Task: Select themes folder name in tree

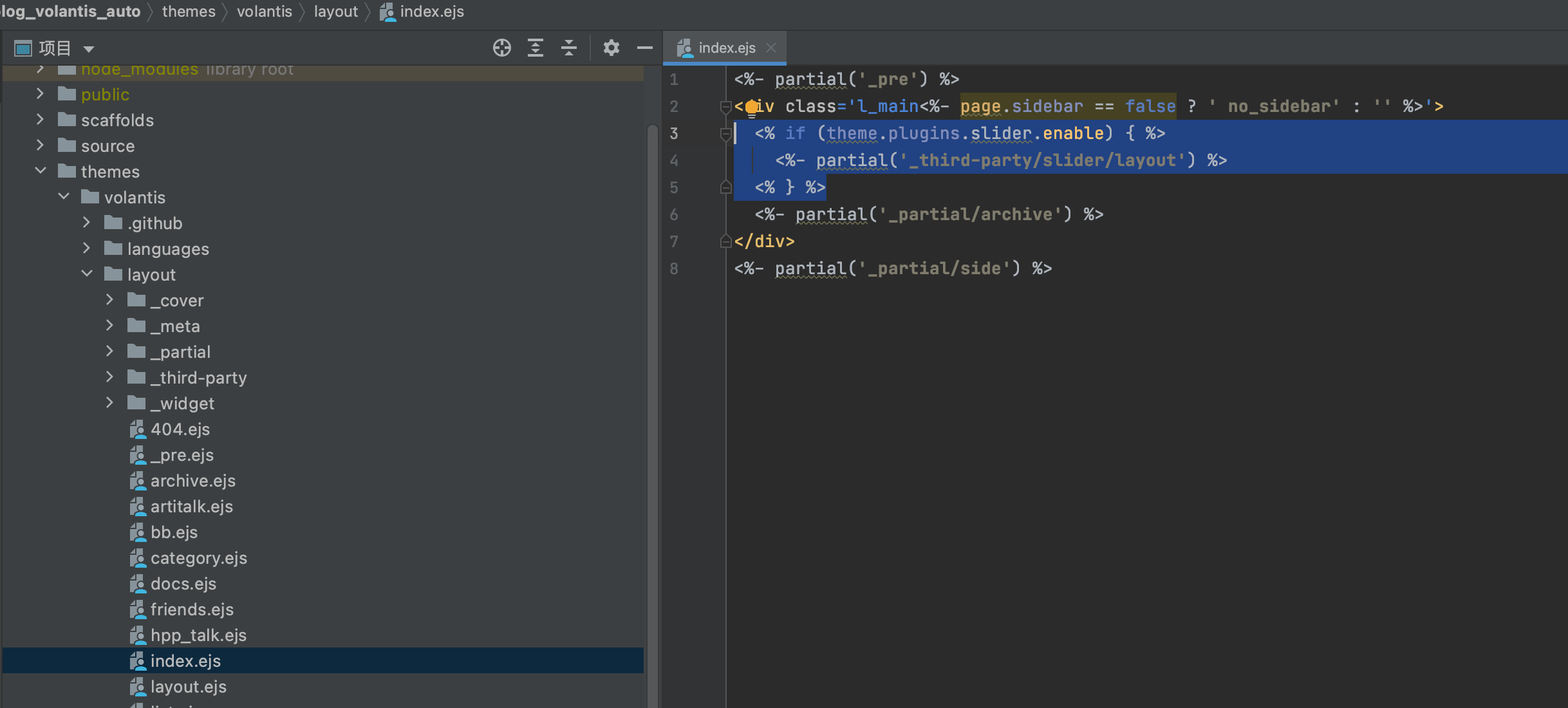Action: (x=110, y=172)
